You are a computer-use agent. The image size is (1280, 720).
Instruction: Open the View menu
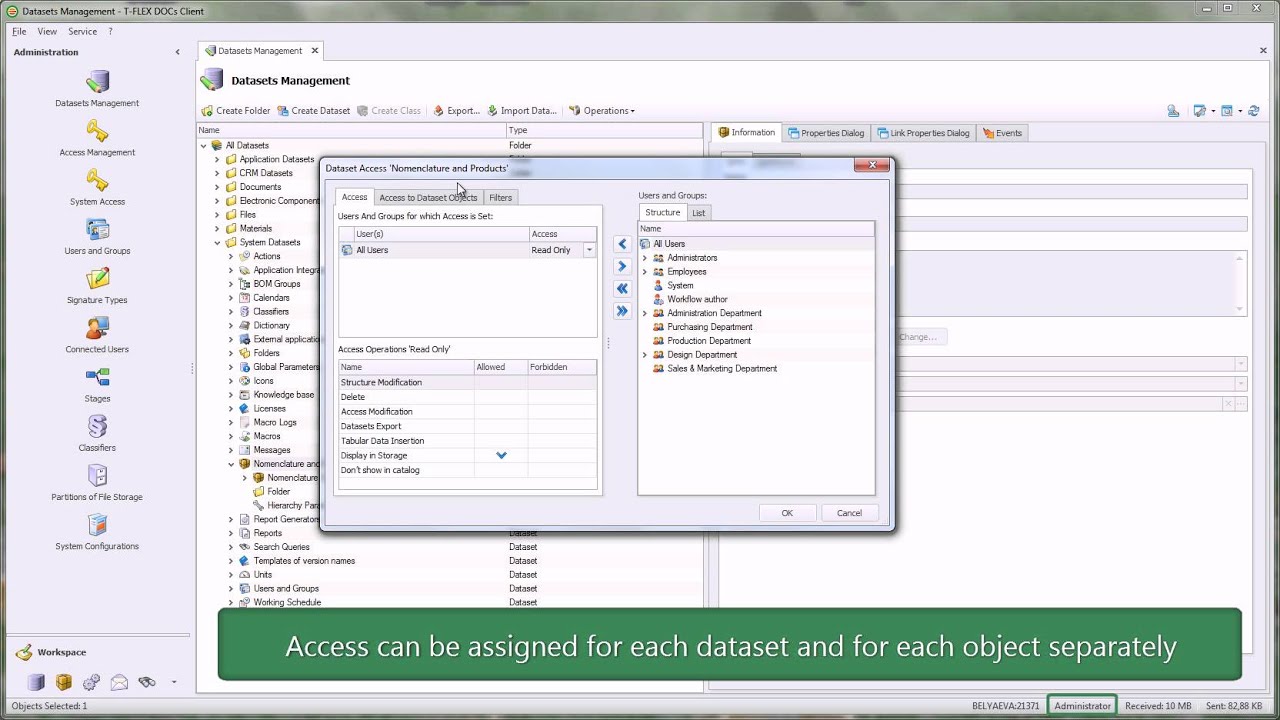pyautogui.click(x=47, y=31)
